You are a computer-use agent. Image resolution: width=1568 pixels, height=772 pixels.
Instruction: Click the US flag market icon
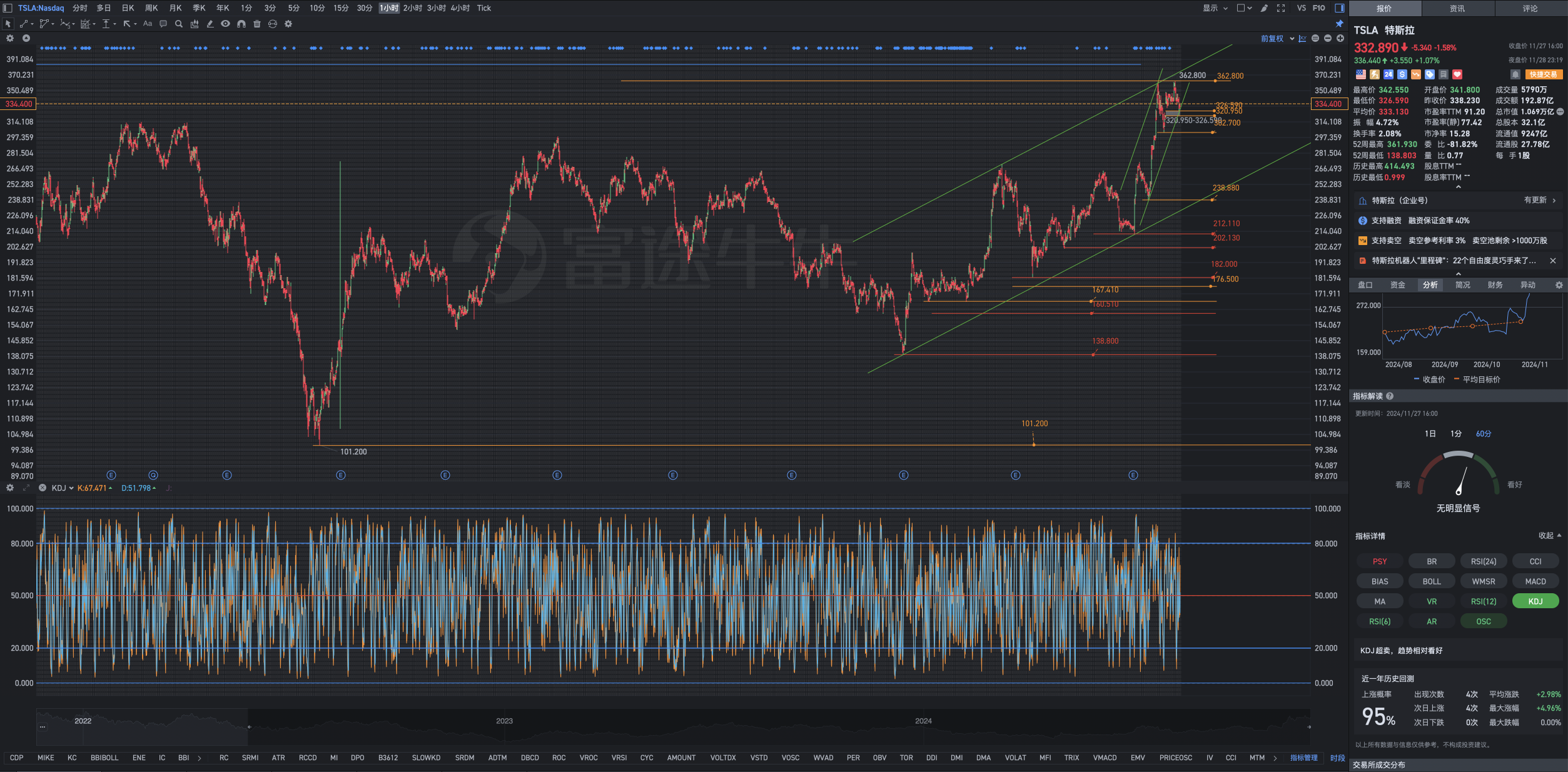(x=1360, y=74)
